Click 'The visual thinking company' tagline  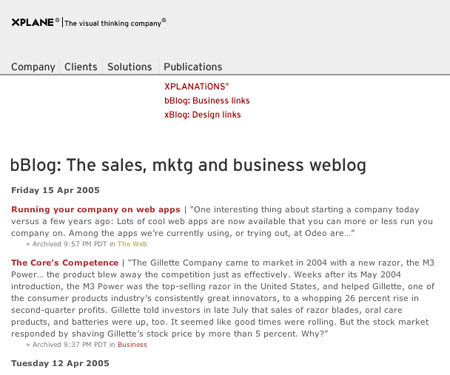[114, 23]
